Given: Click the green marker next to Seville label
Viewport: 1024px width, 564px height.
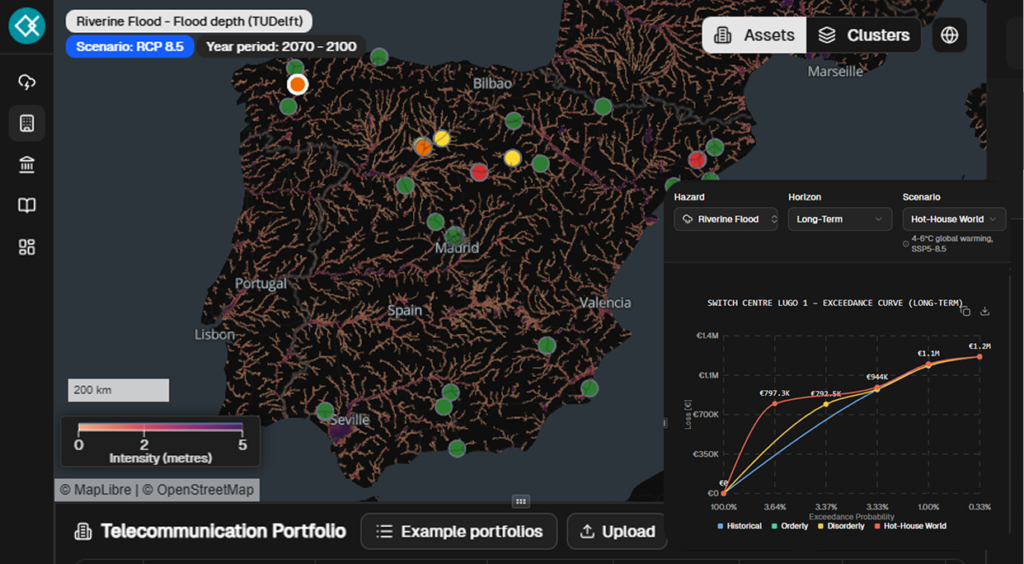Looking at the screenshot, I should click(325, 411).
